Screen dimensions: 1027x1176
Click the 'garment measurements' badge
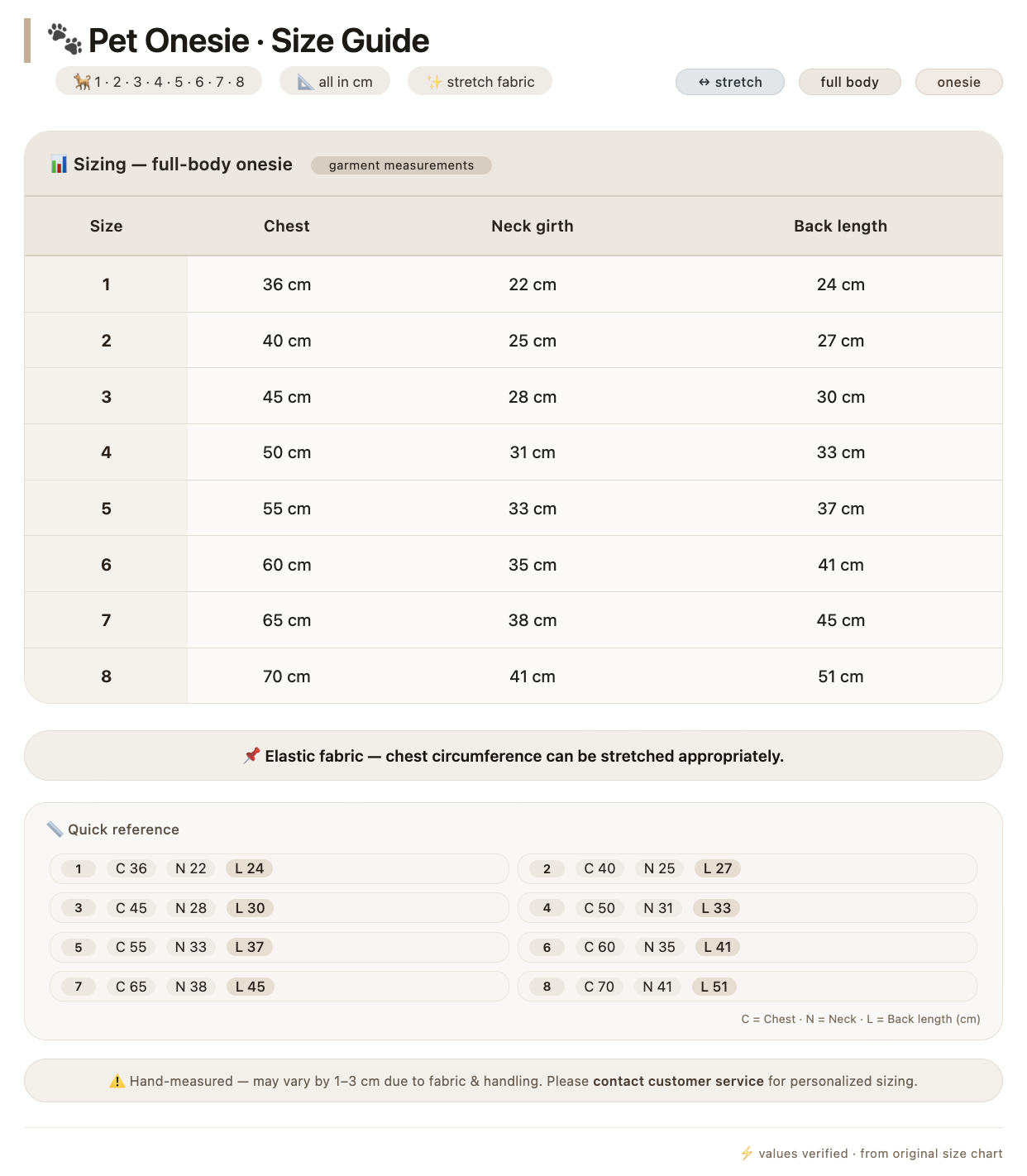(401, 165)
